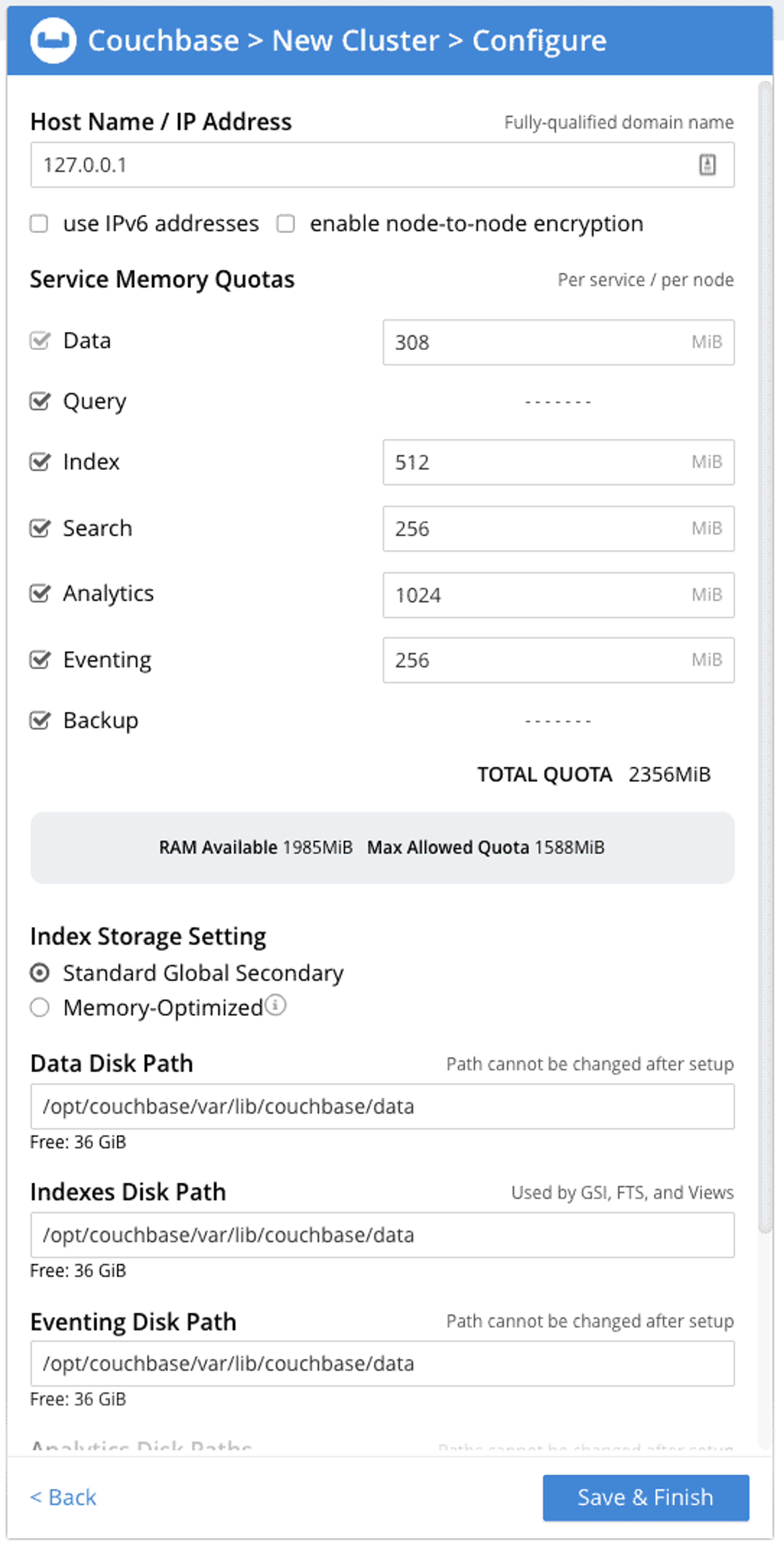Go back with the < Back link
Screen dimensions: 784x1544
pos(63,1497)
